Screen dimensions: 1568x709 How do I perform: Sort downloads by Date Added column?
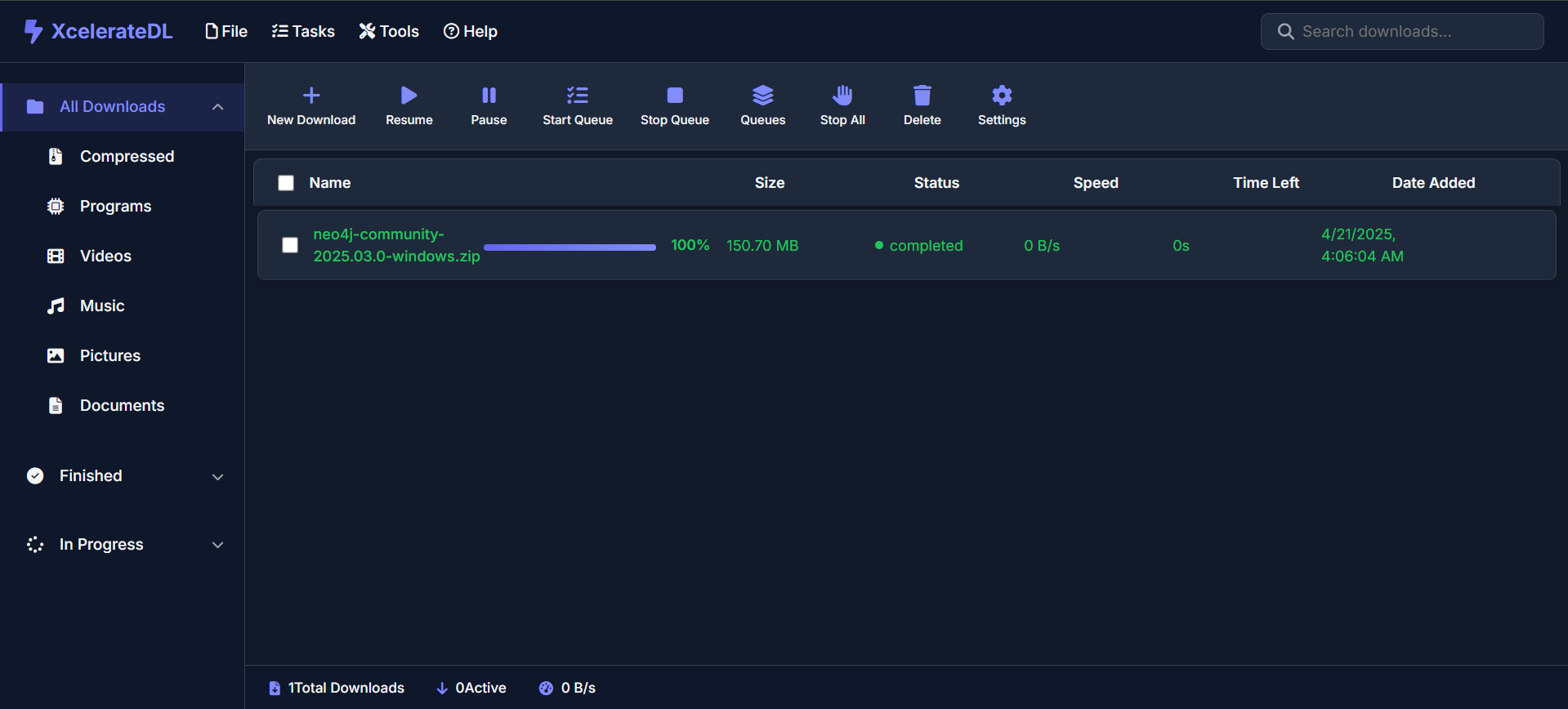[x=1433, y=183]
